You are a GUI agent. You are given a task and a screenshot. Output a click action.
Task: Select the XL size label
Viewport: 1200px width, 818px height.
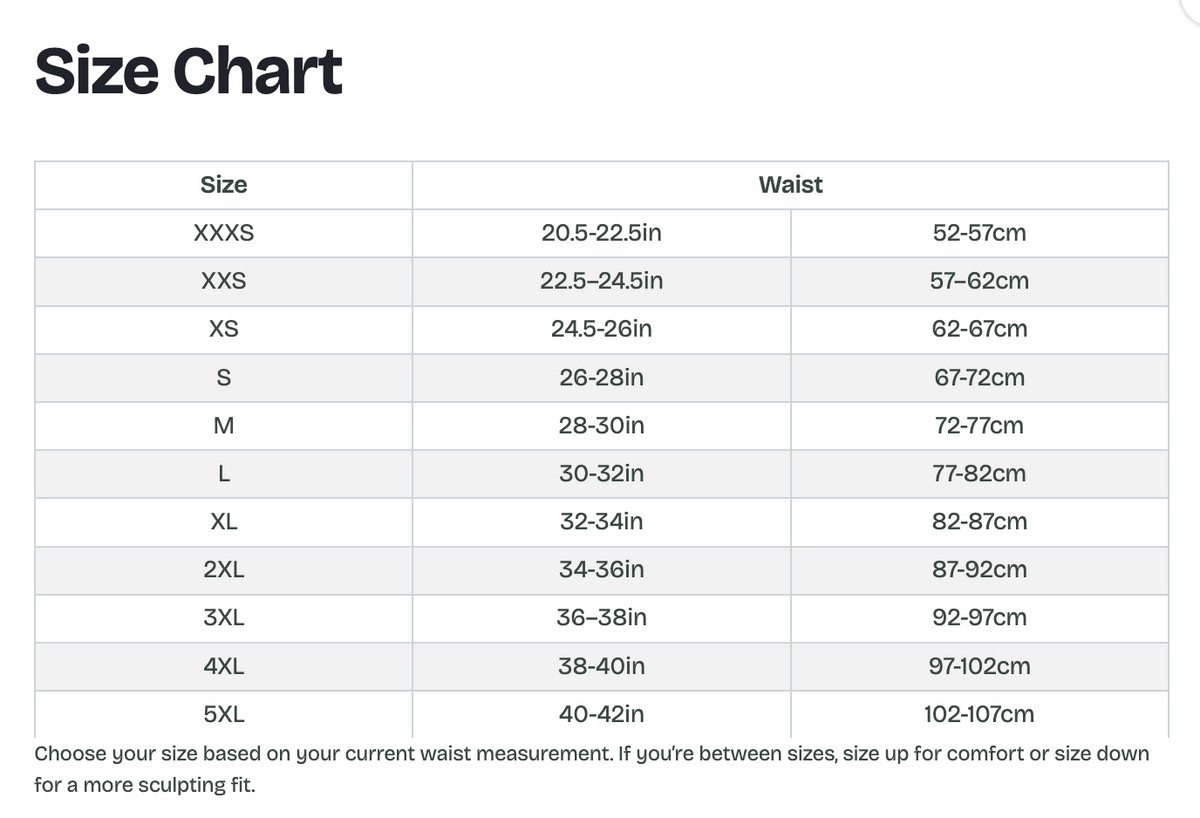click(224, 522)
